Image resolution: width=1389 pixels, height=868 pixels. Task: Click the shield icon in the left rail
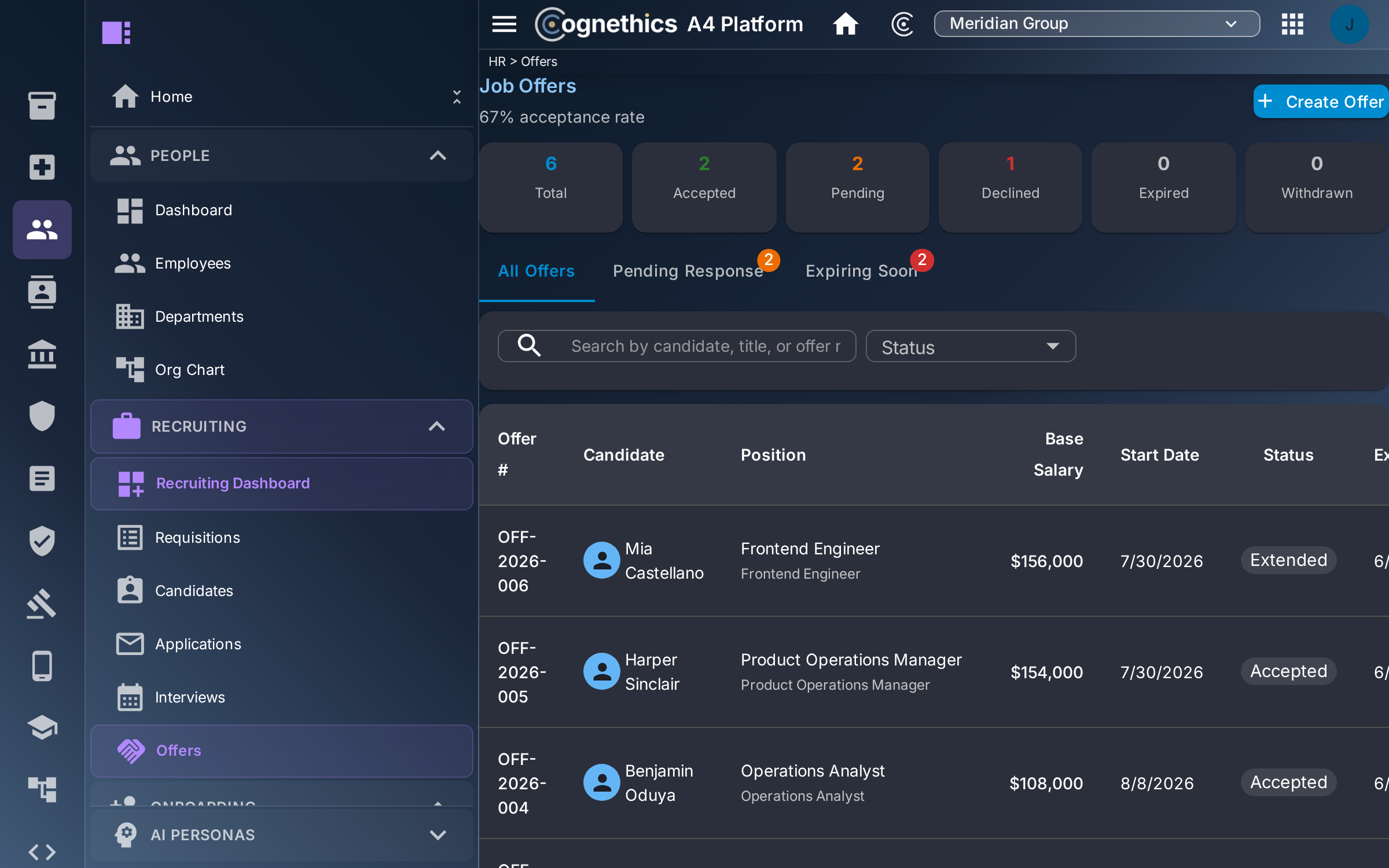(x=42, y=415)
